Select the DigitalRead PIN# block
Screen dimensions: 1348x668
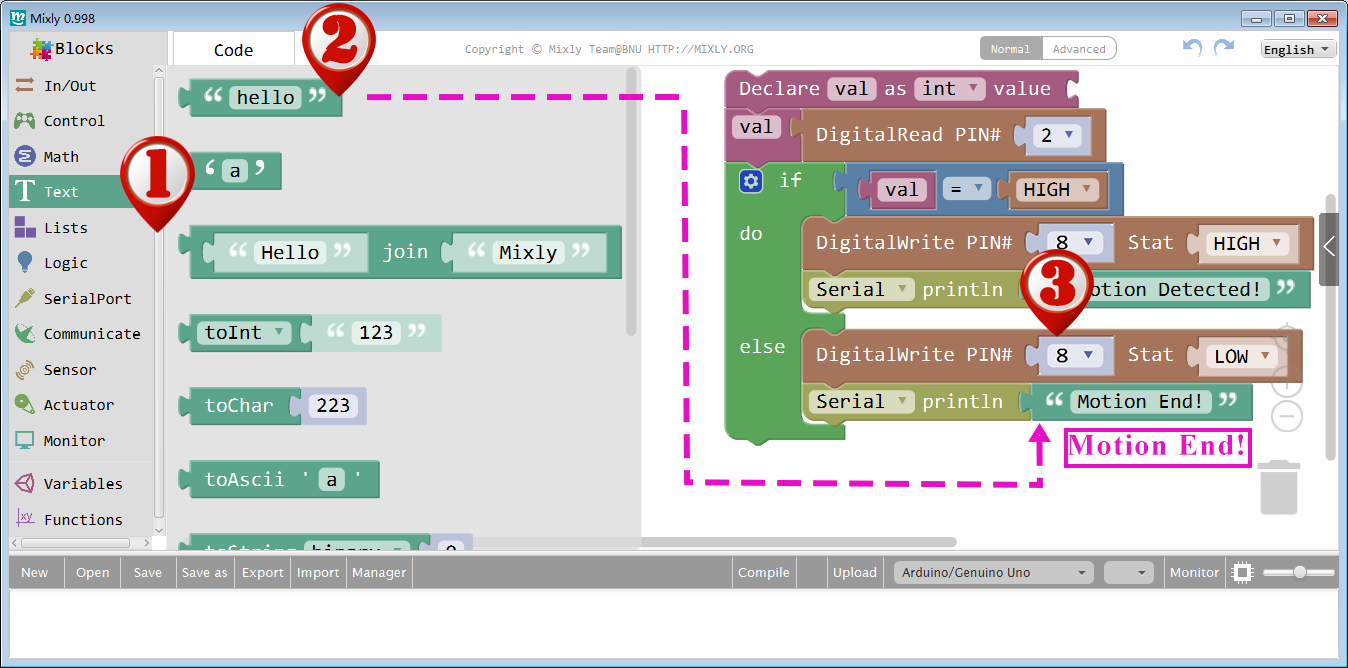pyautogui.click(x=950, y=136)
